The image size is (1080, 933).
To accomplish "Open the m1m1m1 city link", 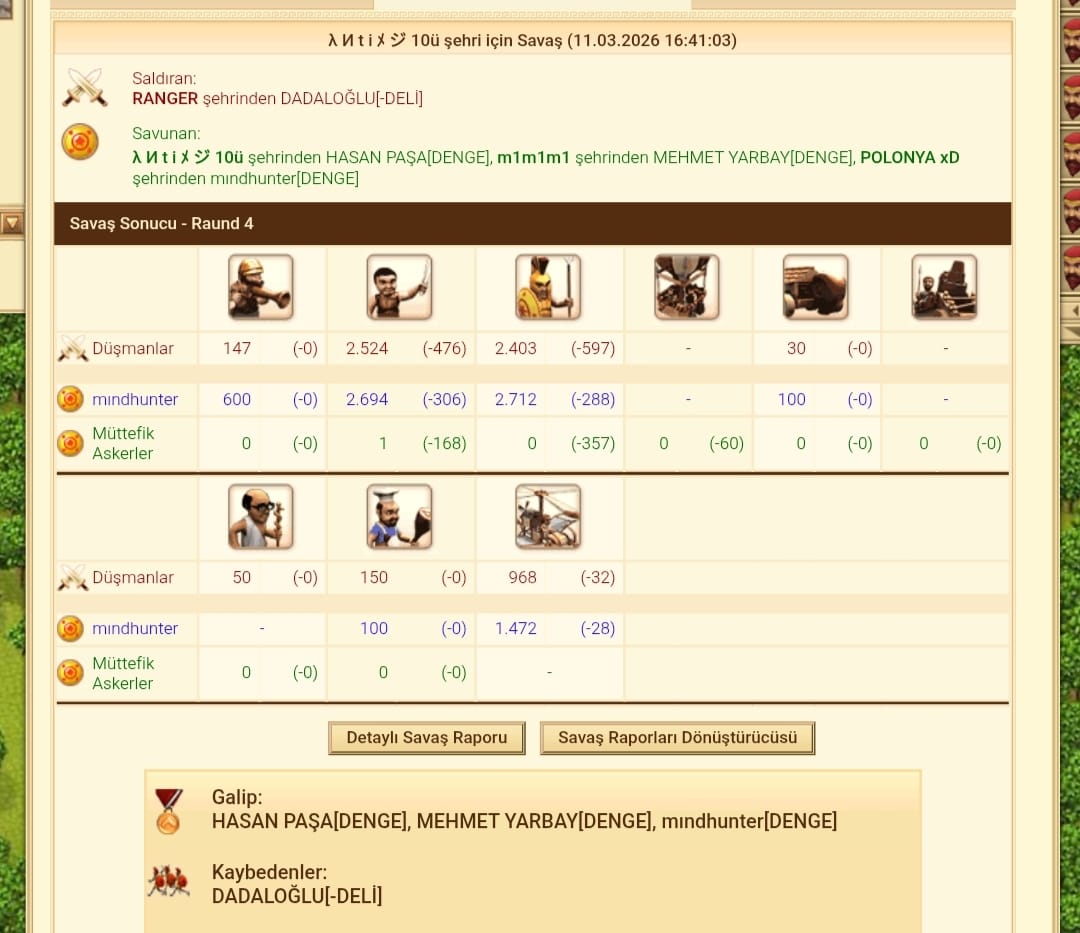I will click(534, 158).
